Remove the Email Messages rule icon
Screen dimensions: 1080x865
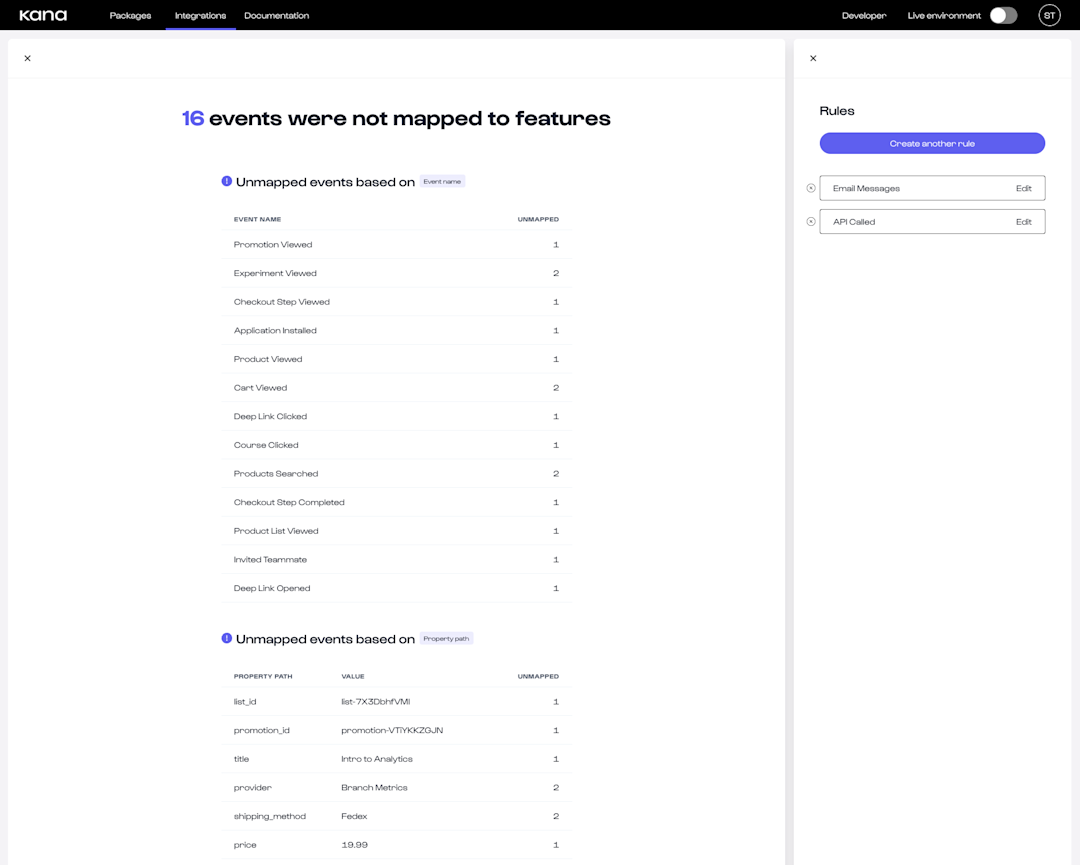[811, 188]
